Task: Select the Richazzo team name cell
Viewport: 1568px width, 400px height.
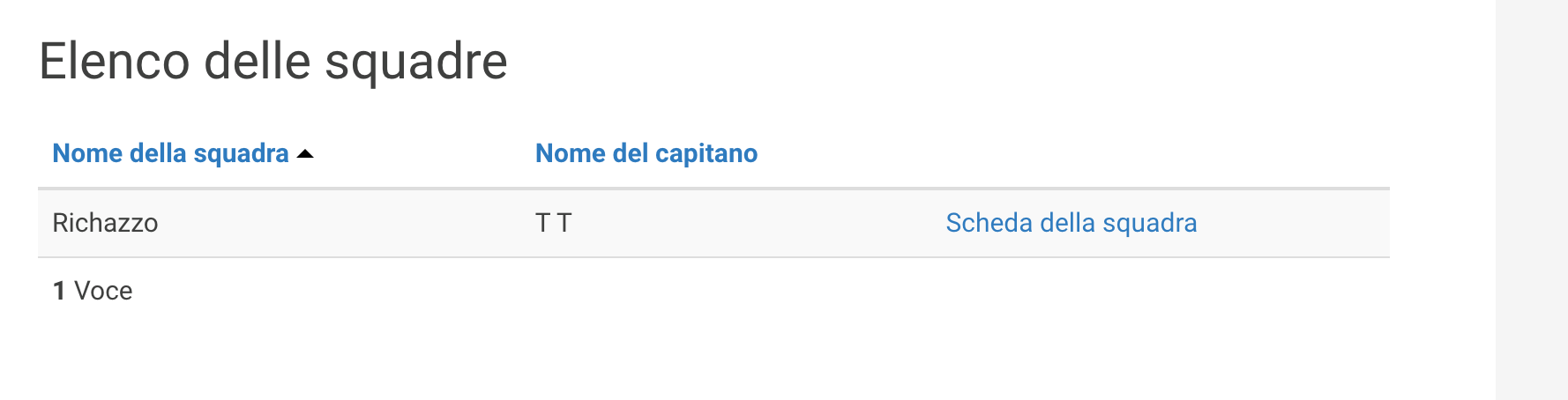Action: click(x=105, y=223)
